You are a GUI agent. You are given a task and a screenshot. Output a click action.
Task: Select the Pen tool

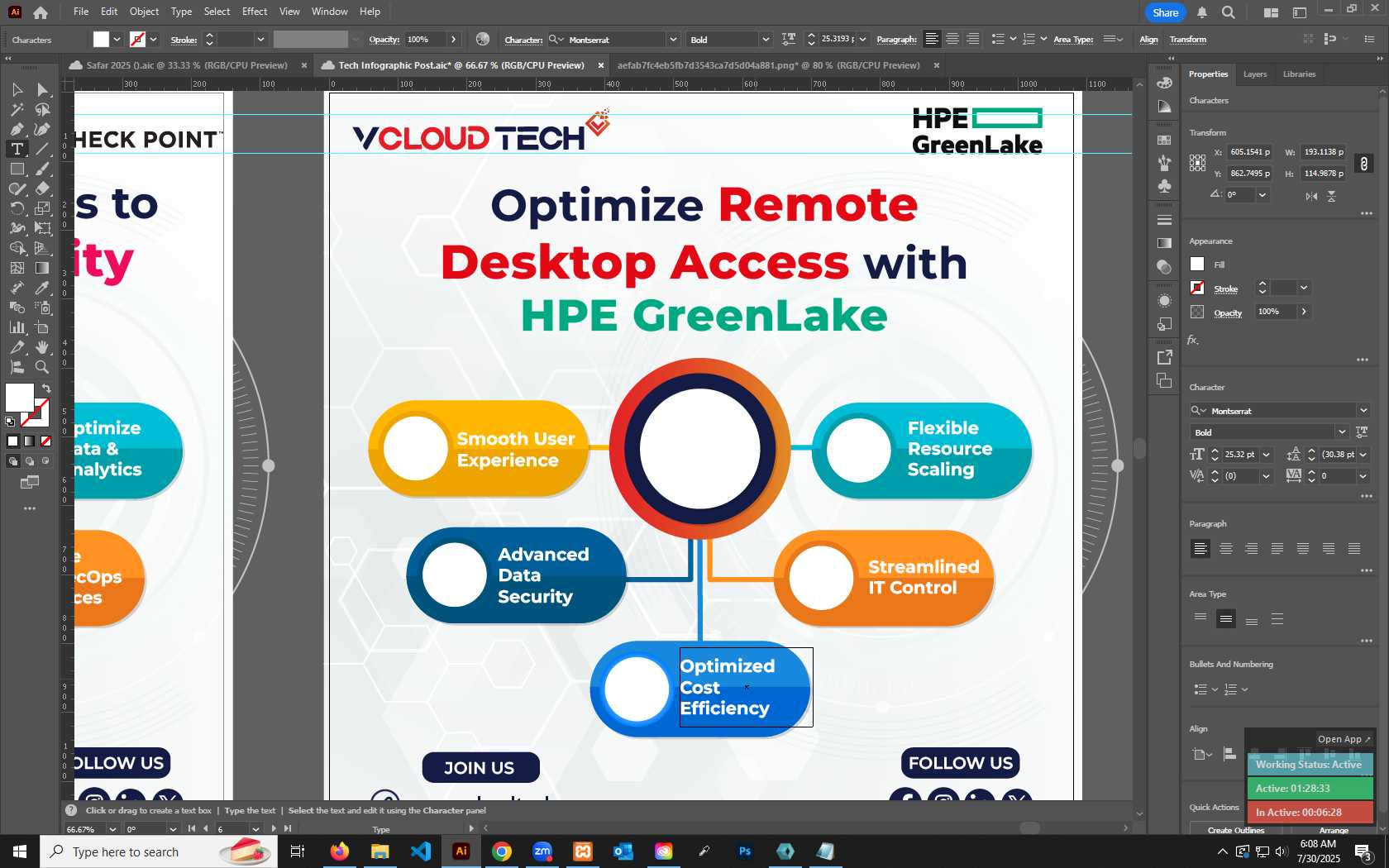pyautogui.click(x=17, y=129)
